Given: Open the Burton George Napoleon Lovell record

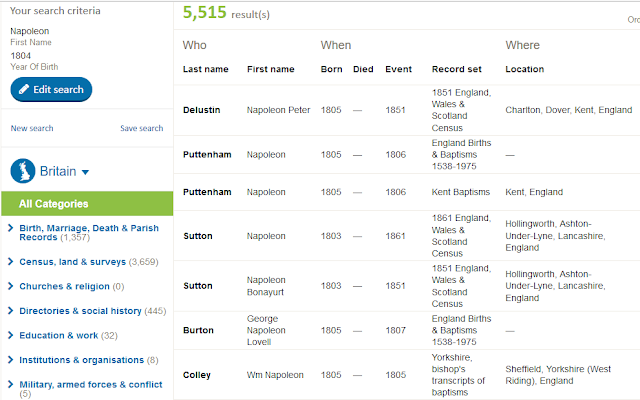Looking at the screenshot, I should [407, 330].
